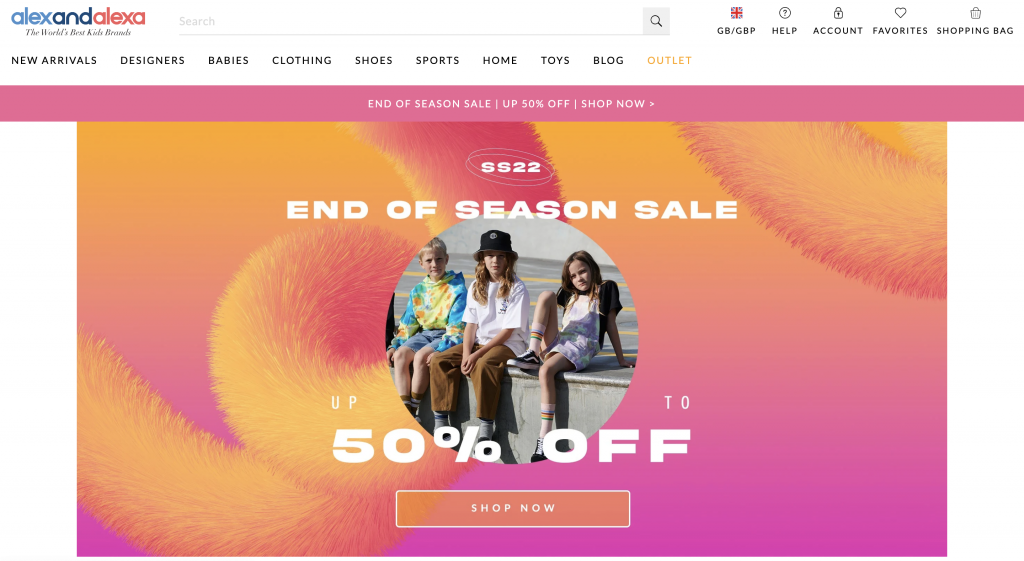This screenshot has width=1024, height=561.
Task: Open the GB/GBP flag currency selector
Action: 737,12
